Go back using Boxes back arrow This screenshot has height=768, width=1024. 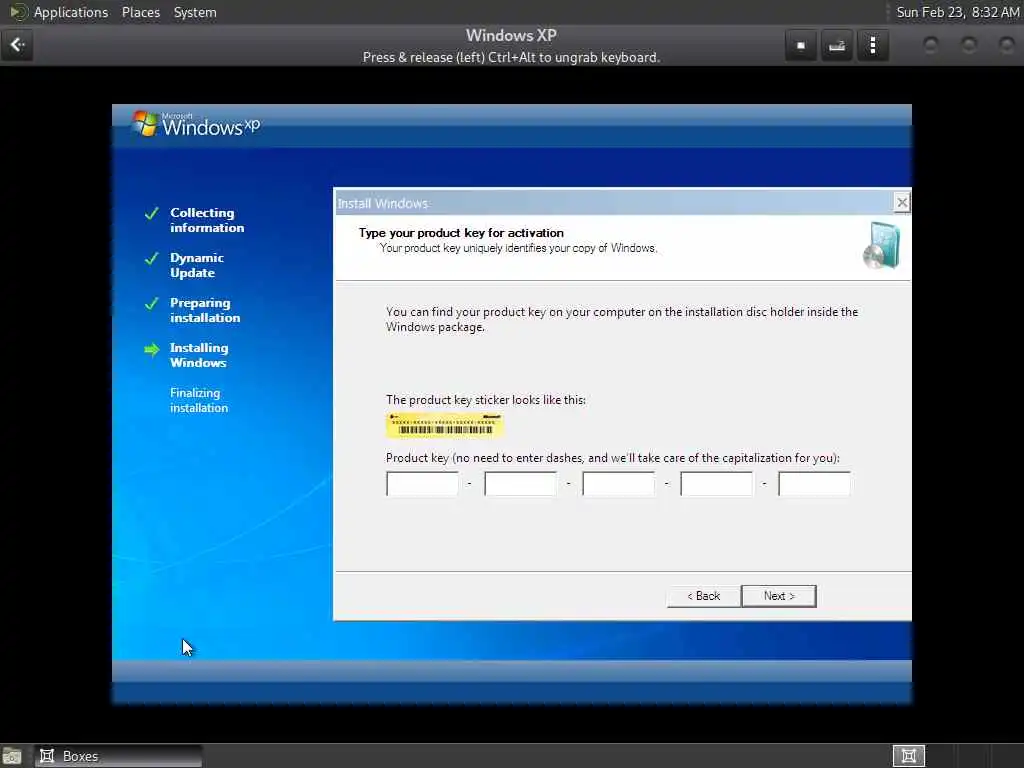[x=17, y=45]
